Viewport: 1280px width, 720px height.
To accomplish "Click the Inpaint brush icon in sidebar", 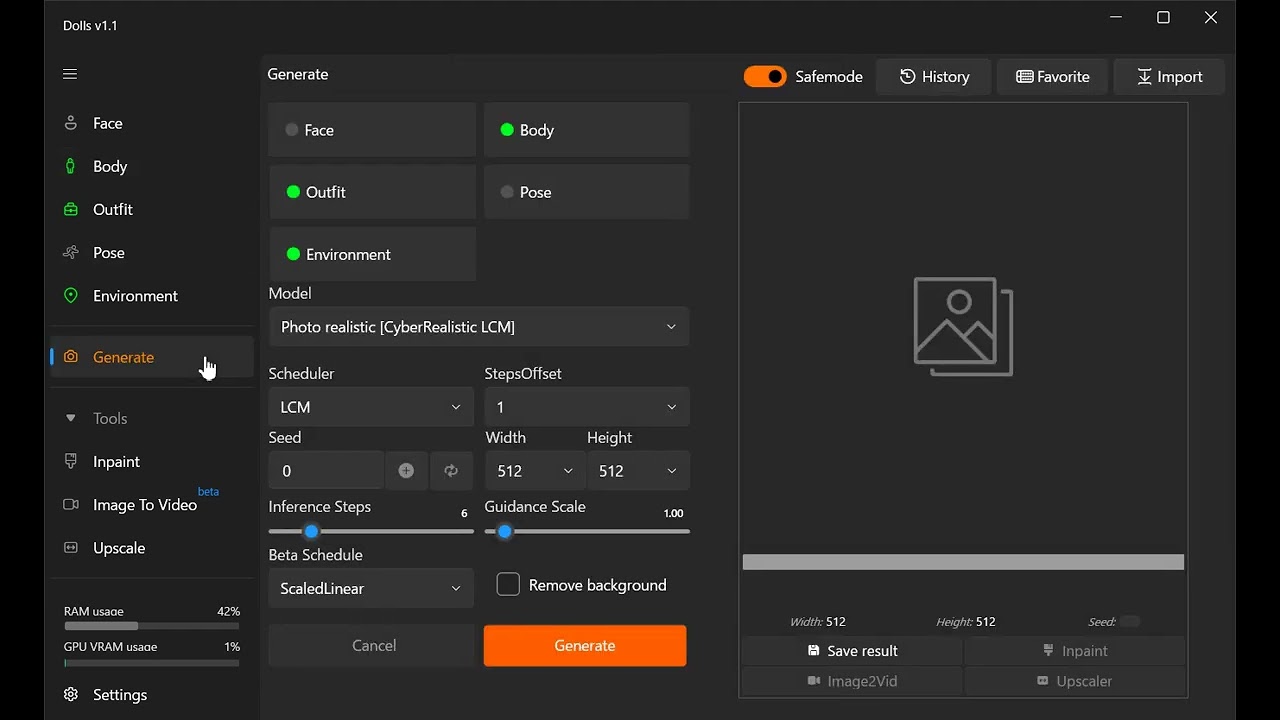I will click(x=71, y=461).
